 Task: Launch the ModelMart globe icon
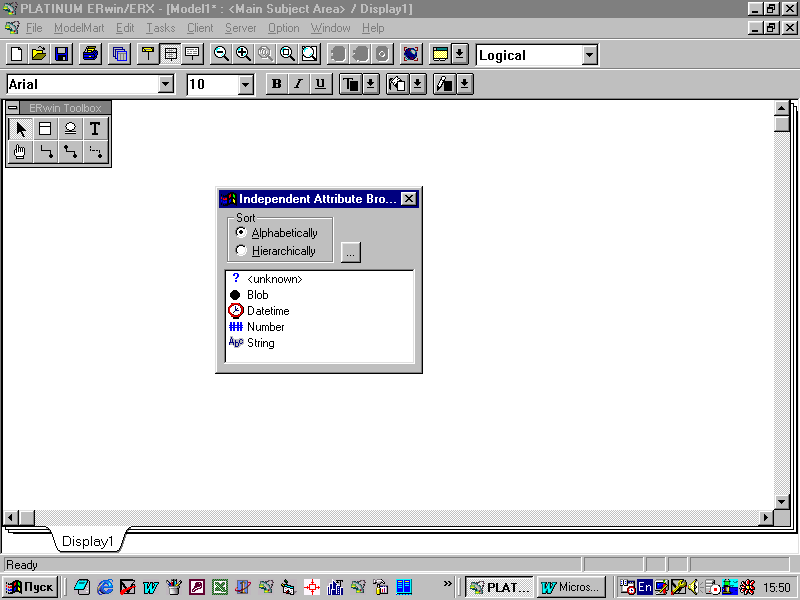tap(411, 54)
